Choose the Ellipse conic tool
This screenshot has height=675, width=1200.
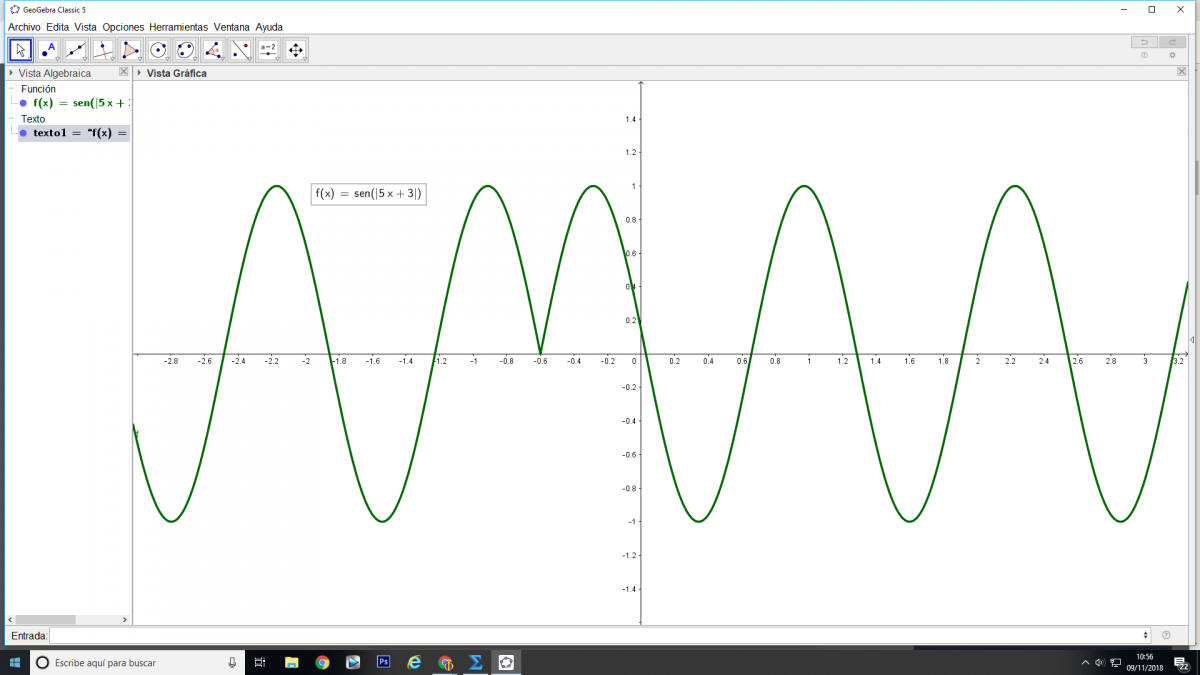185,50
